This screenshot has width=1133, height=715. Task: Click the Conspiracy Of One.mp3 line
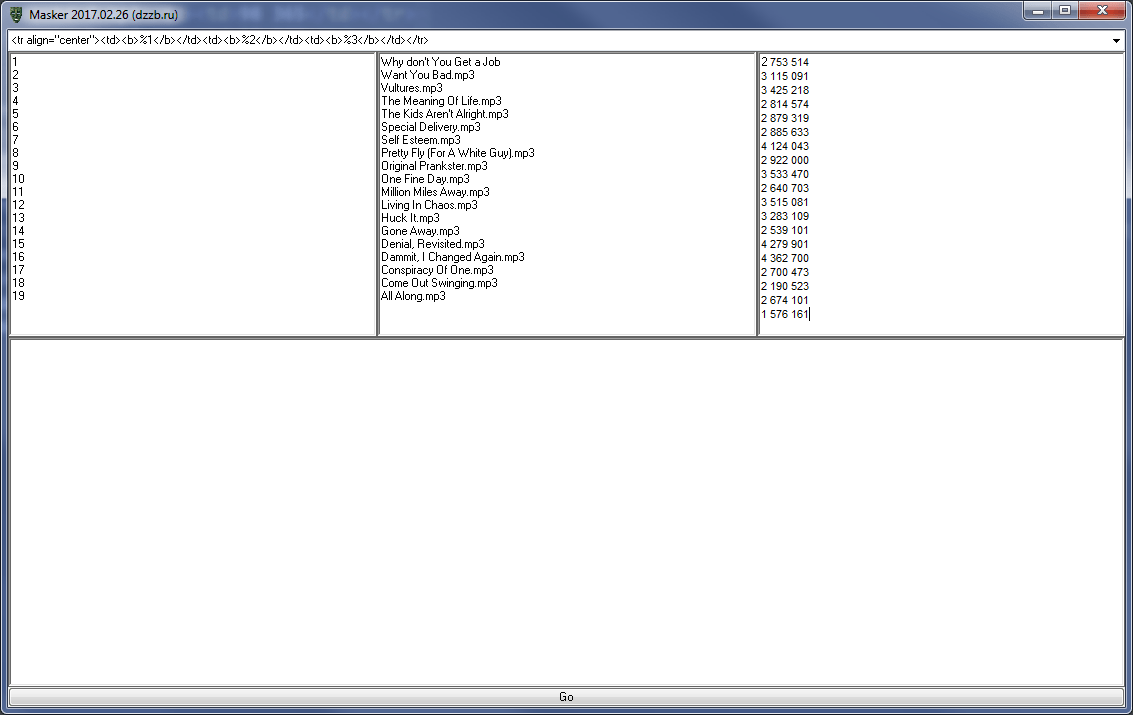(x=437, y=270)
